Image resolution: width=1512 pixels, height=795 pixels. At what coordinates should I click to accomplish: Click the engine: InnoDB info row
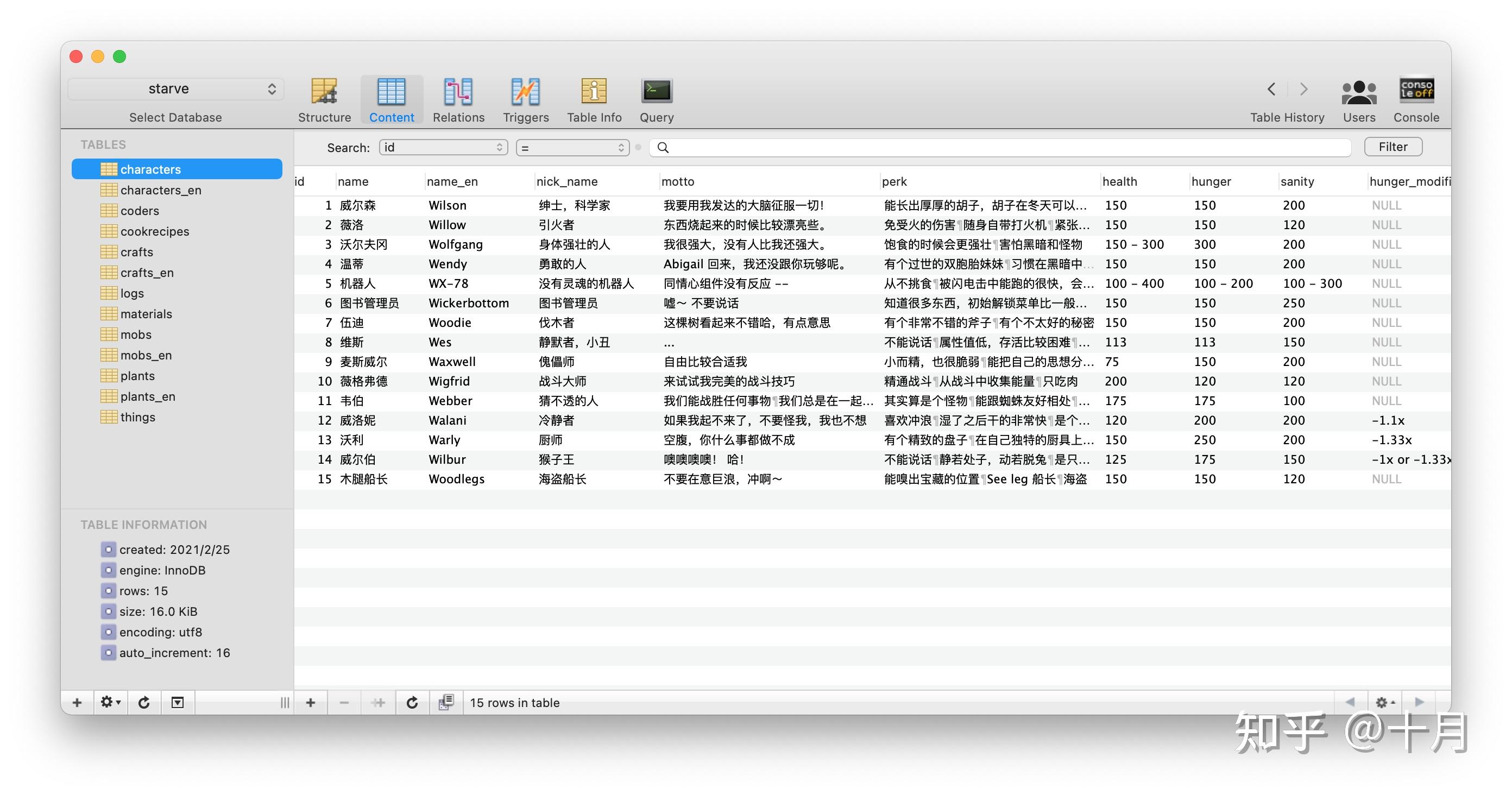pyautogui.click(x=153, y=570)
